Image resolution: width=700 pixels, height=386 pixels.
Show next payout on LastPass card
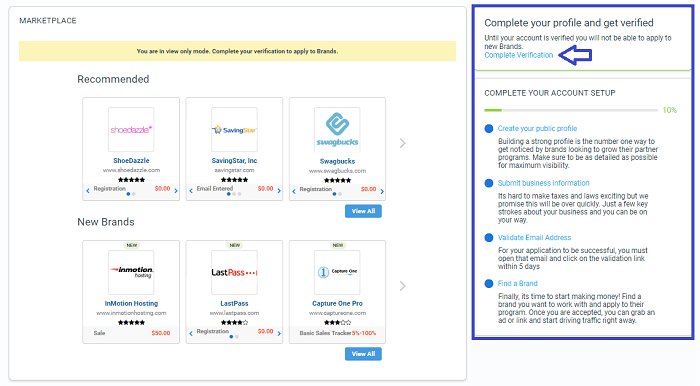279,333
